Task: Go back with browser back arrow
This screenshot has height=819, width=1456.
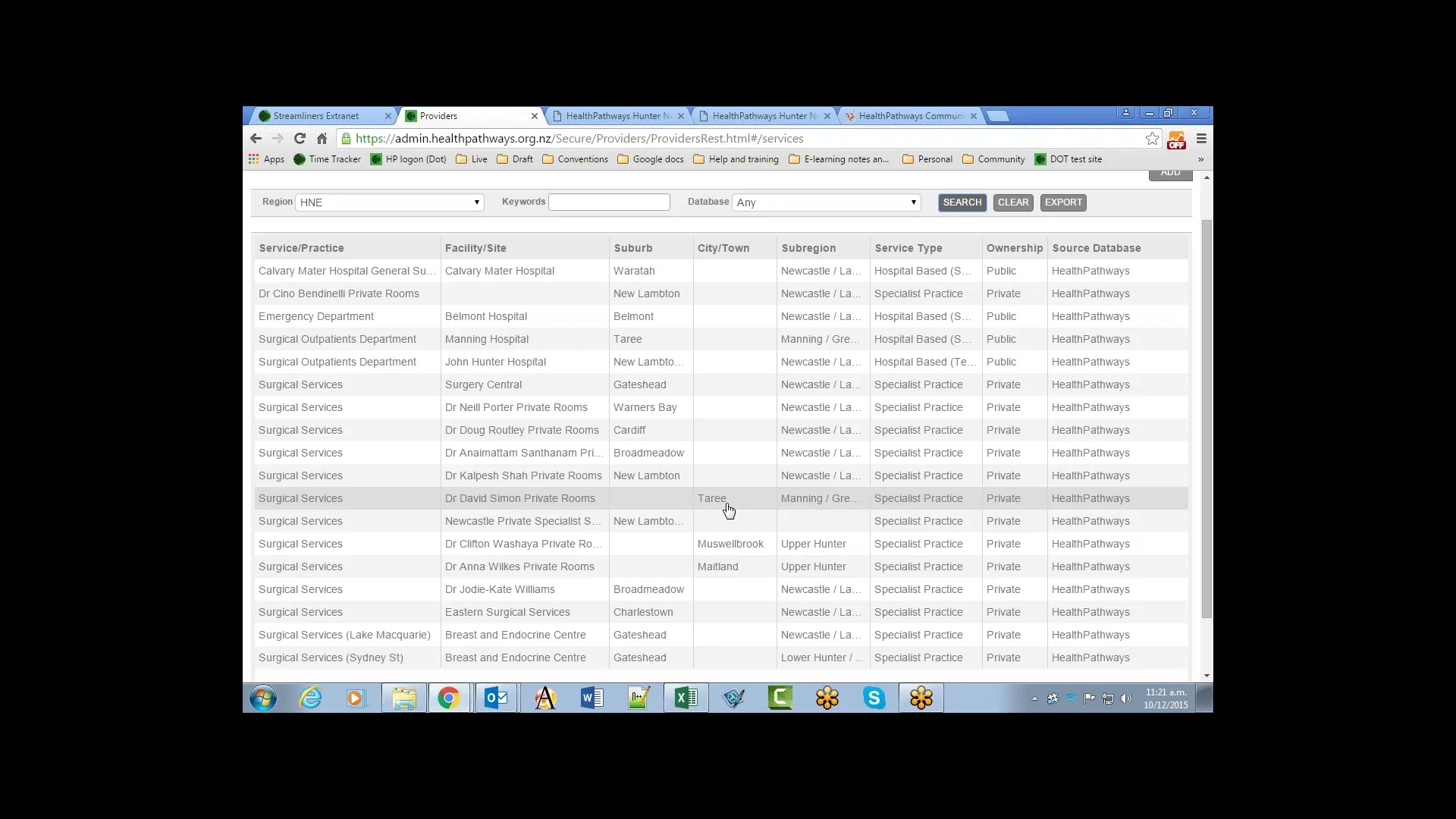Action: pos(256,139)
